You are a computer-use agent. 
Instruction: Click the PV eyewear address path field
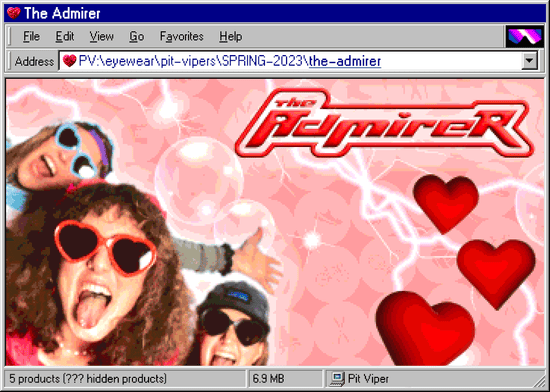click(x=290, y=61)
